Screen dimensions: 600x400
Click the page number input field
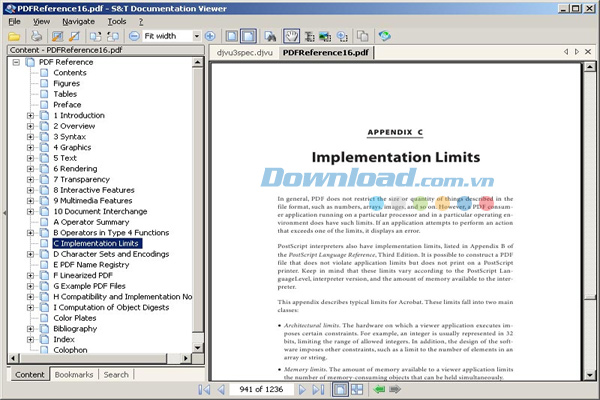(x=261, y=390)
